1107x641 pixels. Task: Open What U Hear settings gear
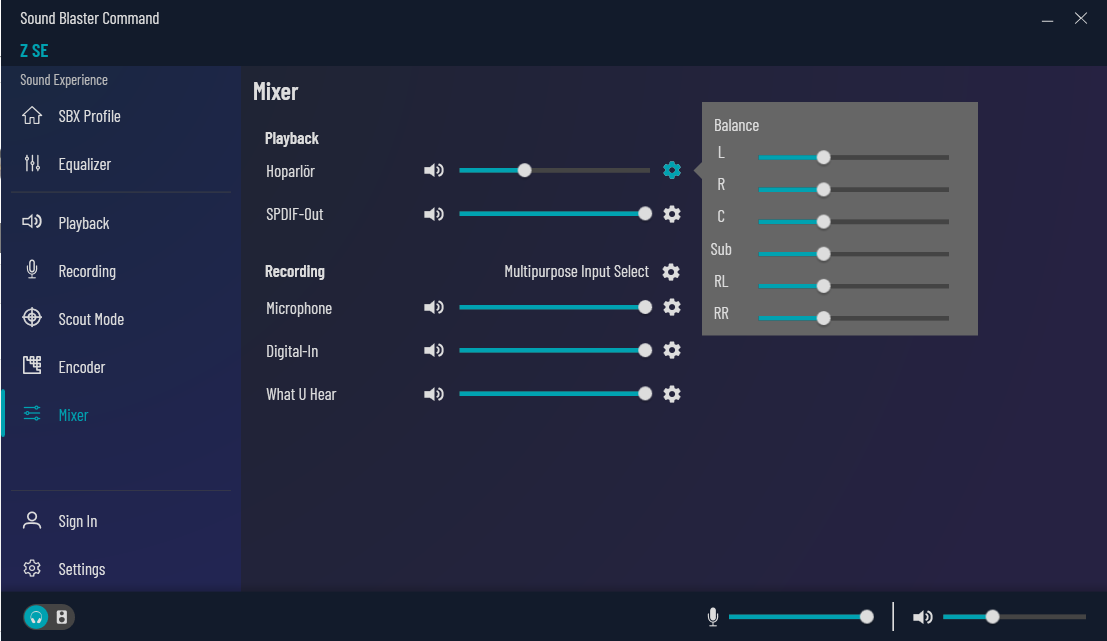(672, 394)
